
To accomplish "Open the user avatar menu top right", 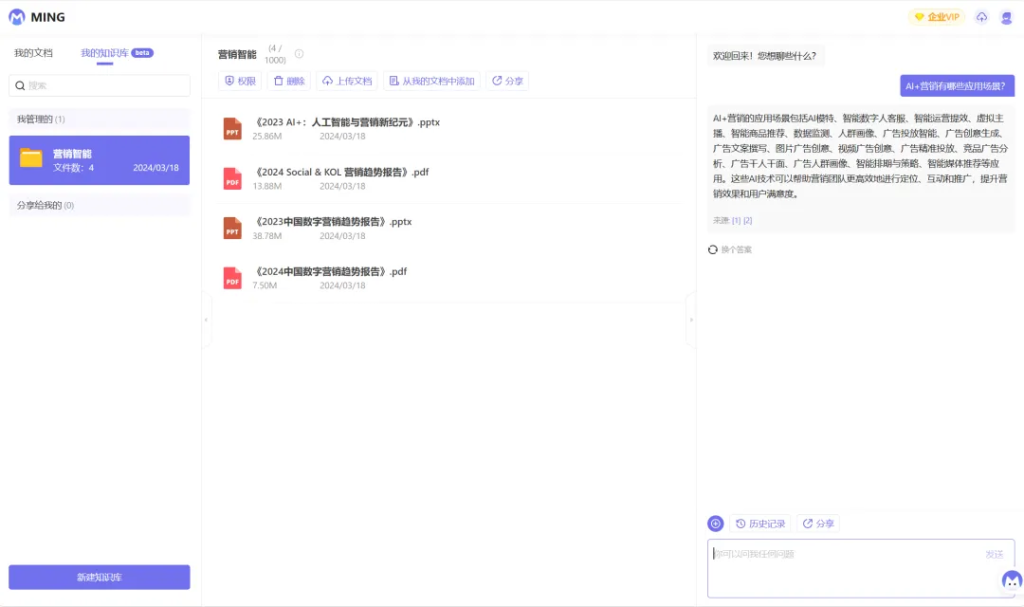I will point(1008,16).
